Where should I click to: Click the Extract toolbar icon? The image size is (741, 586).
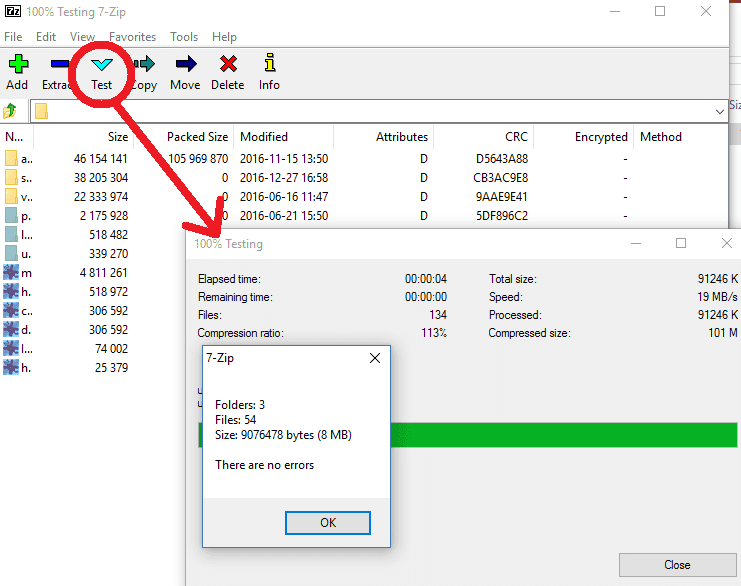tap(60, 63)
